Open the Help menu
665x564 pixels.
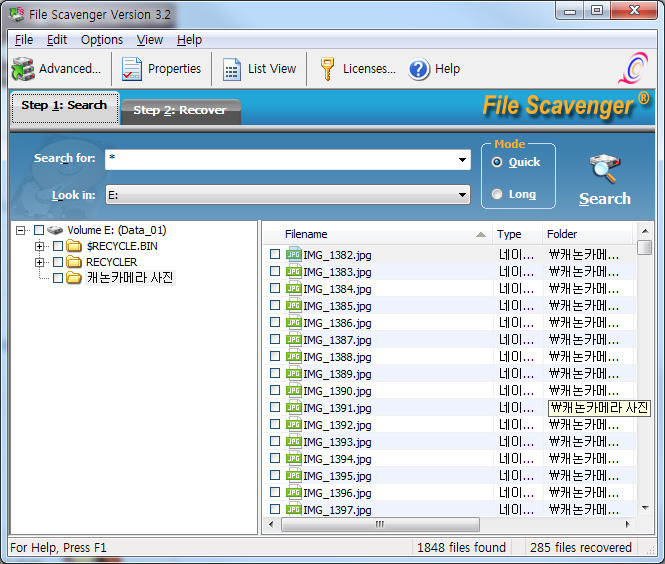coord(189,40)
